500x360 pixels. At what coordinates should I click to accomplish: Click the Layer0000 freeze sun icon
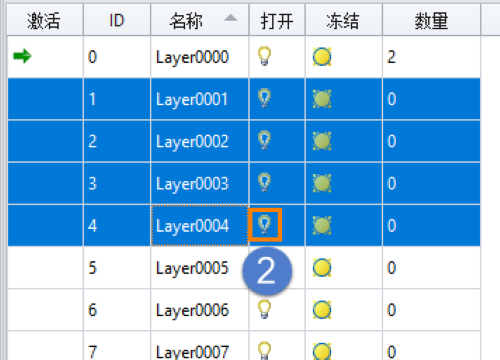(x=322, y=57)
